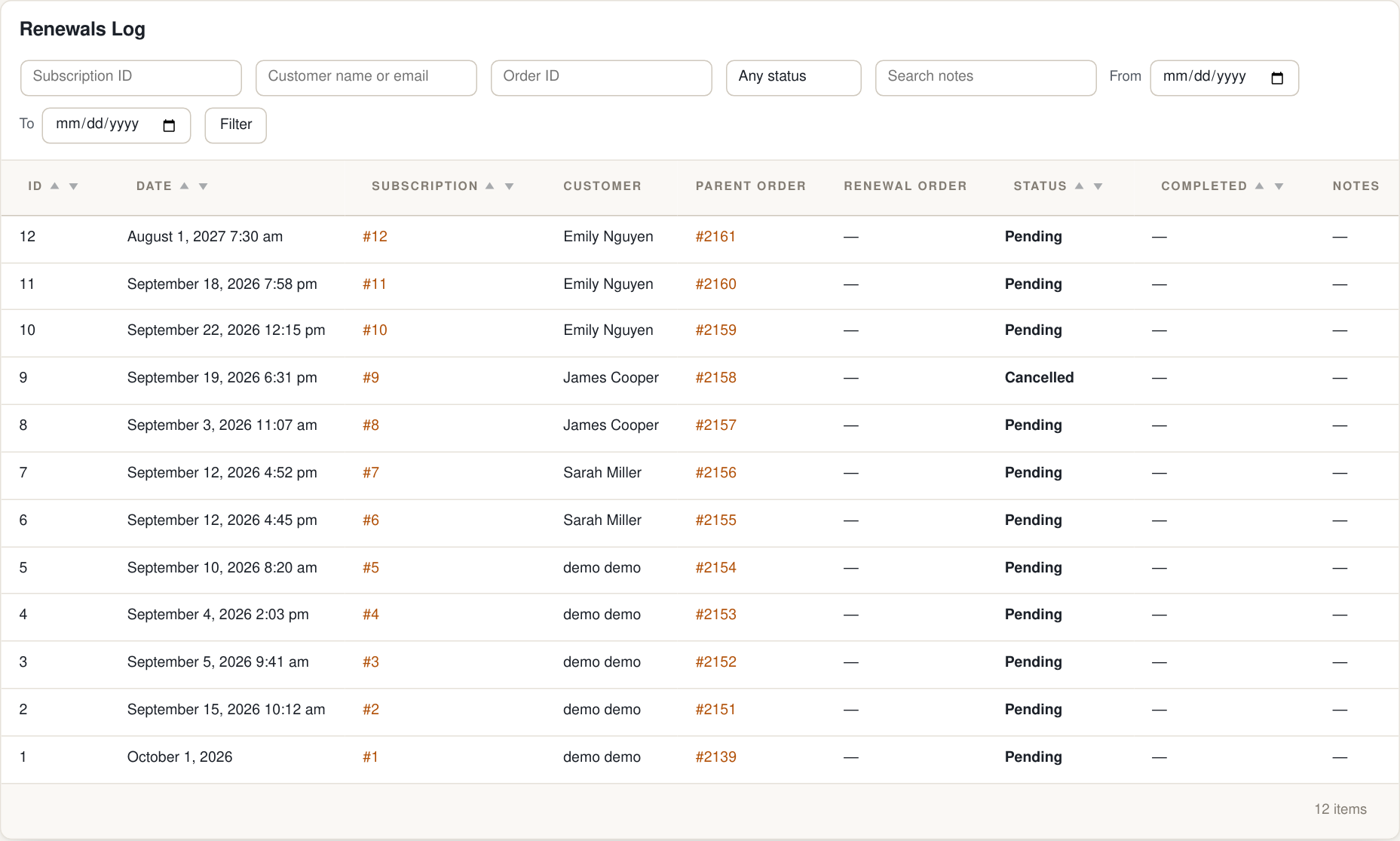Open parent order #2155

pyautogui.click(x=715, y=520)
